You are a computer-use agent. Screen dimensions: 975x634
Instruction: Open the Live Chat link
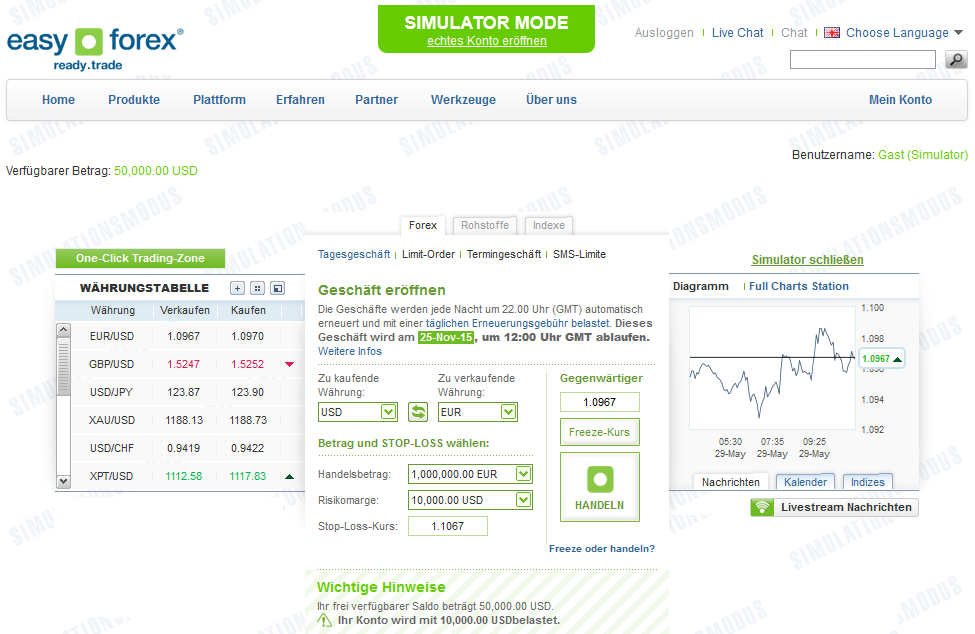(x=737, y=33)
